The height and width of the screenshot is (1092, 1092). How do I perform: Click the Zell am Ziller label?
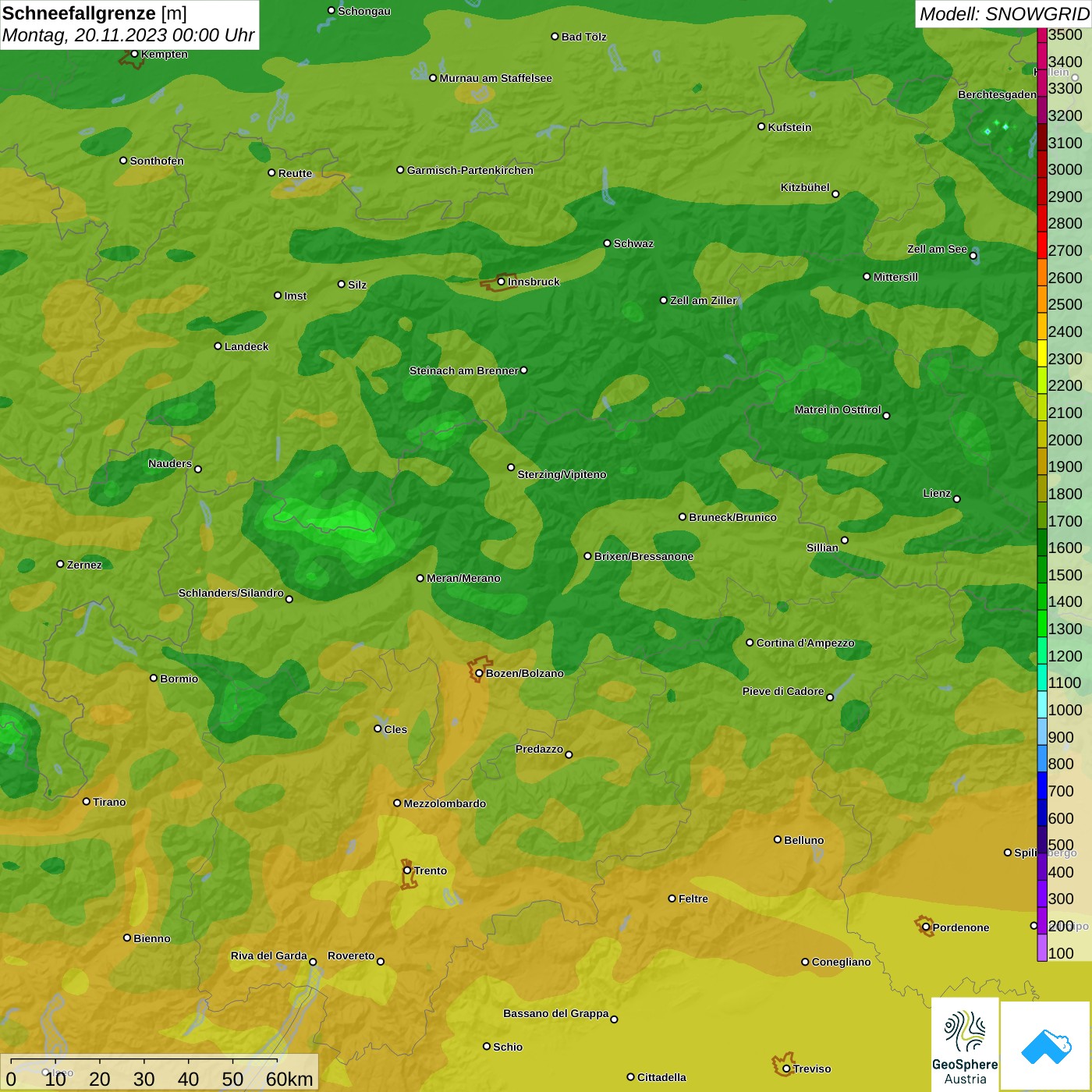point(704,300)
